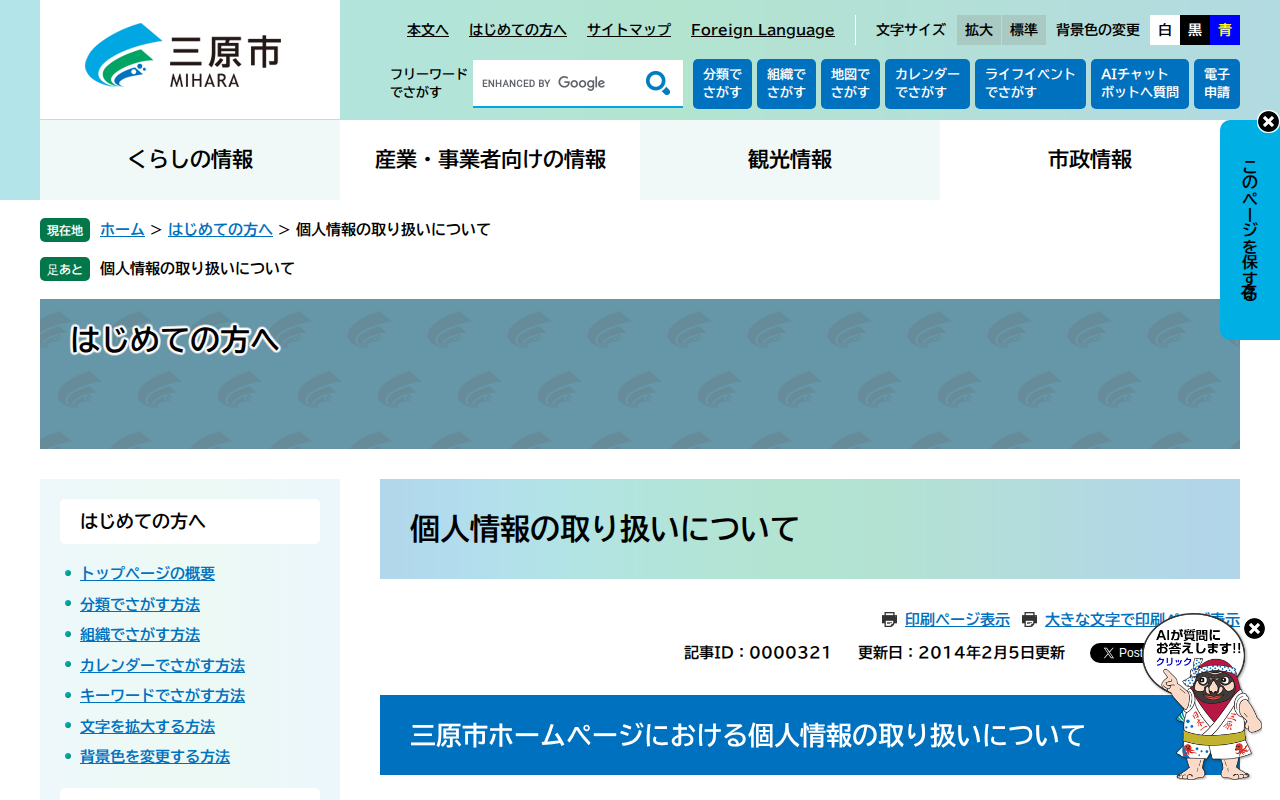Click the Mihara city logo
Screen dimensions: 1280x800
coord(183,56)
